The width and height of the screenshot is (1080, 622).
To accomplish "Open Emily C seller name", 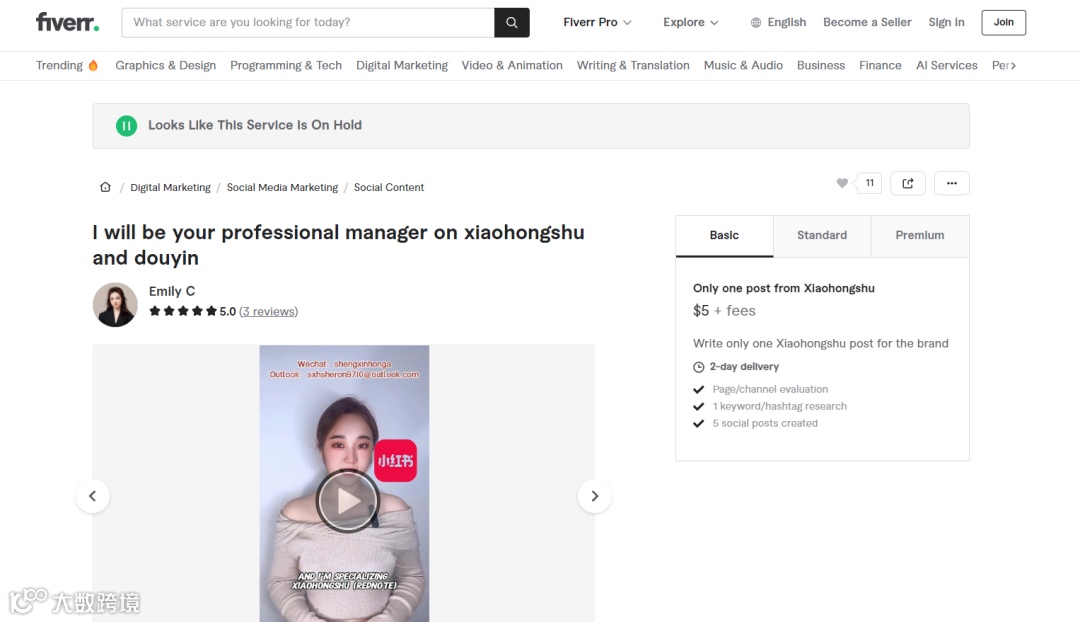I will click(x=172, y=291).
